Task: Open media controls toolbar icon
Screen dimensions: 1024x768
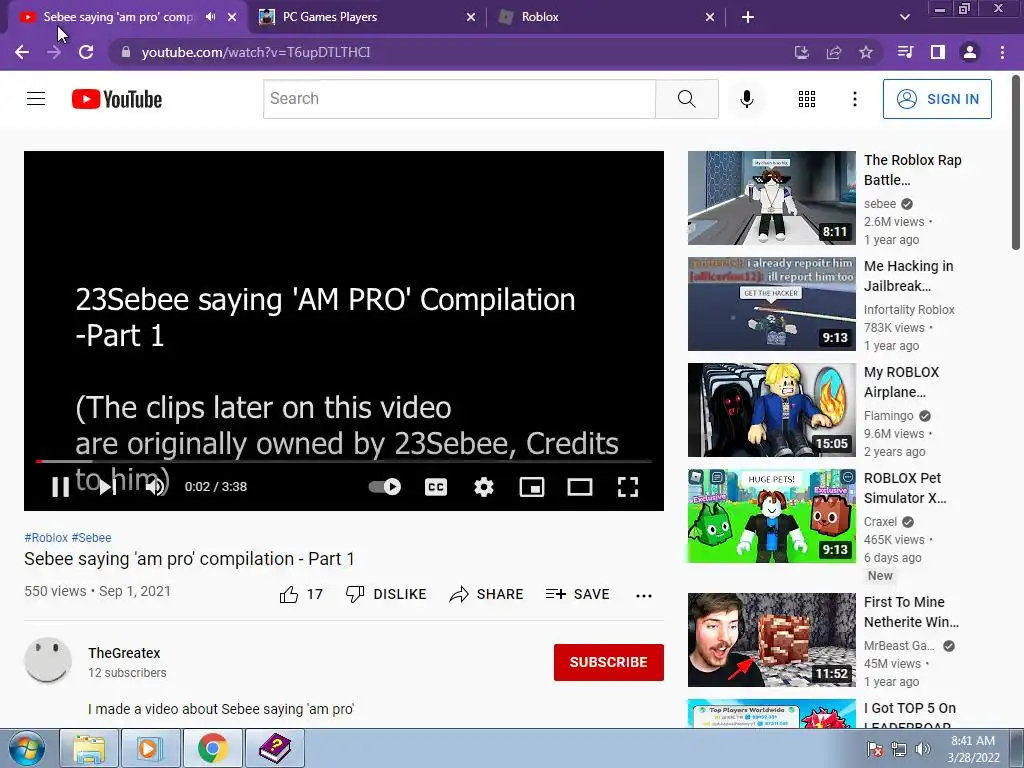Action: [x=905, y=52]
